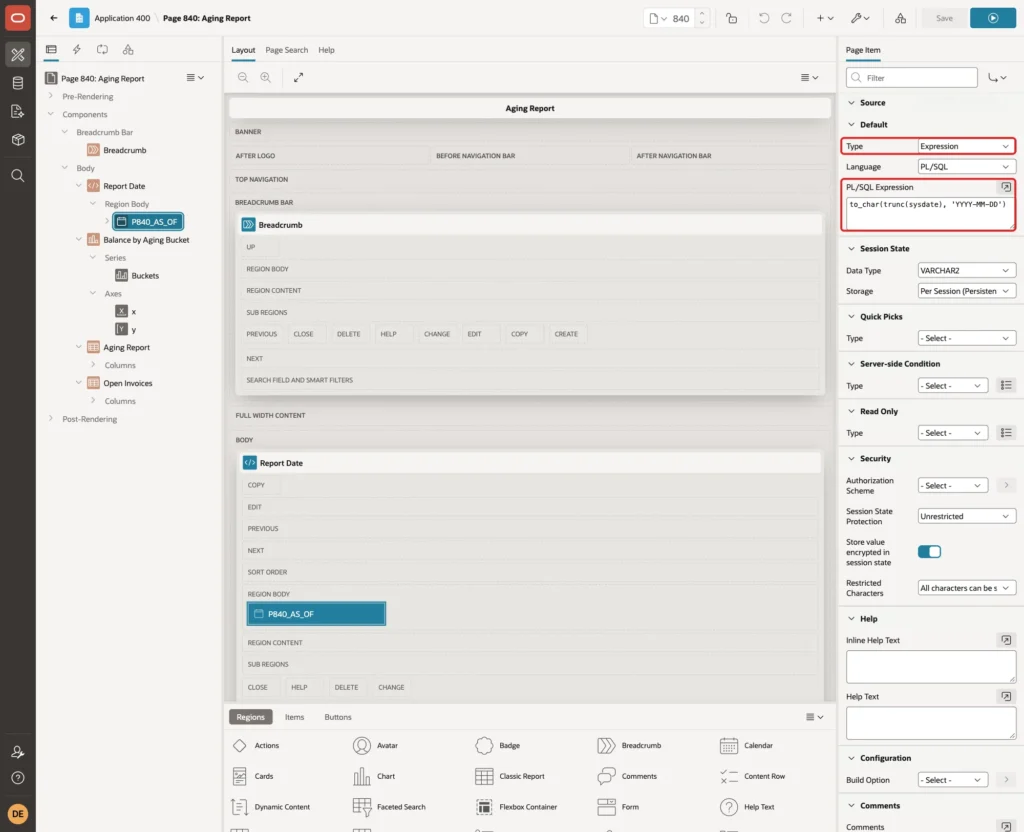The image size is (1024, 832).
Task: Redo the last change
Action: pyautogui.click(x=786, y=18)
